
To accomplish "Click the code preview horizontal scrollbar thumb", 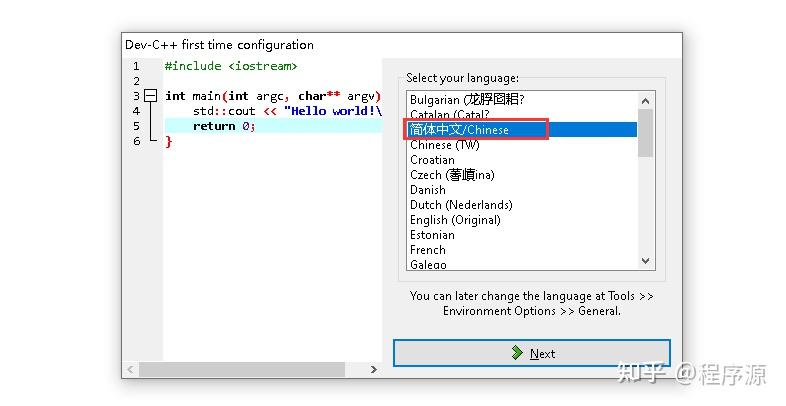I will 242,370.
